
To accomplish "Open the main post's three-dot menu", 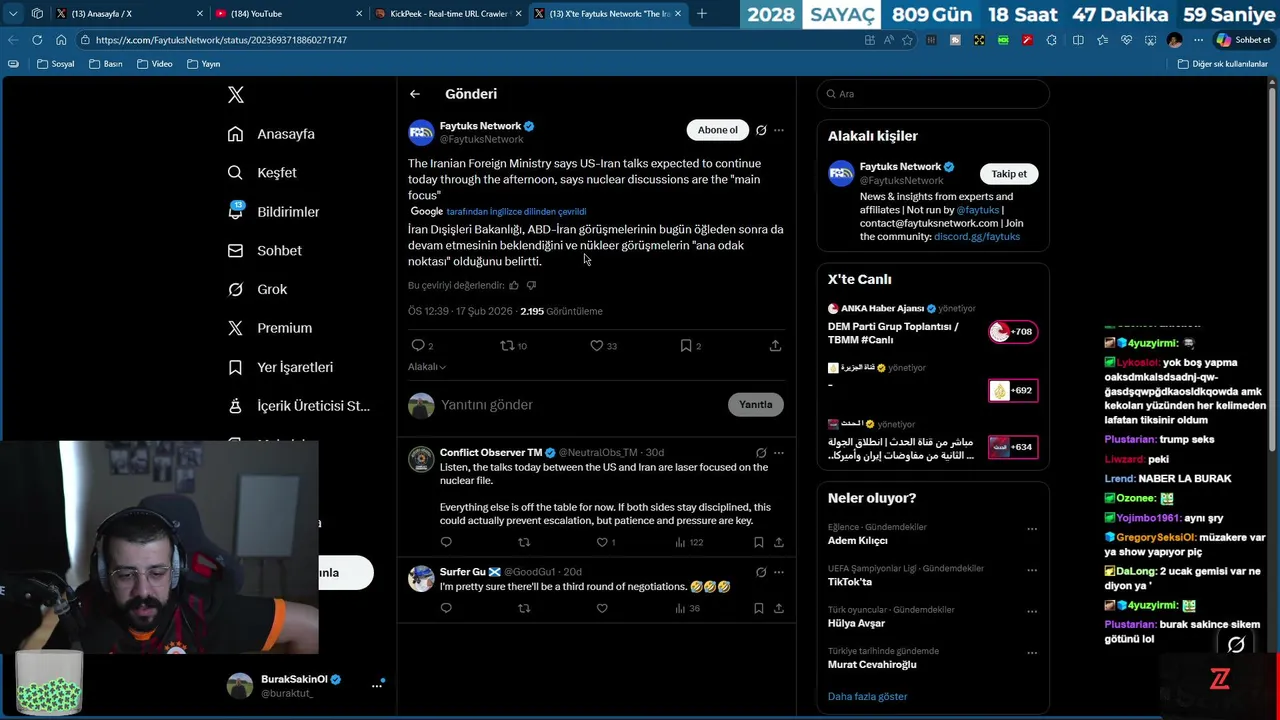I will pyautogui.click(x=779, y=130).
